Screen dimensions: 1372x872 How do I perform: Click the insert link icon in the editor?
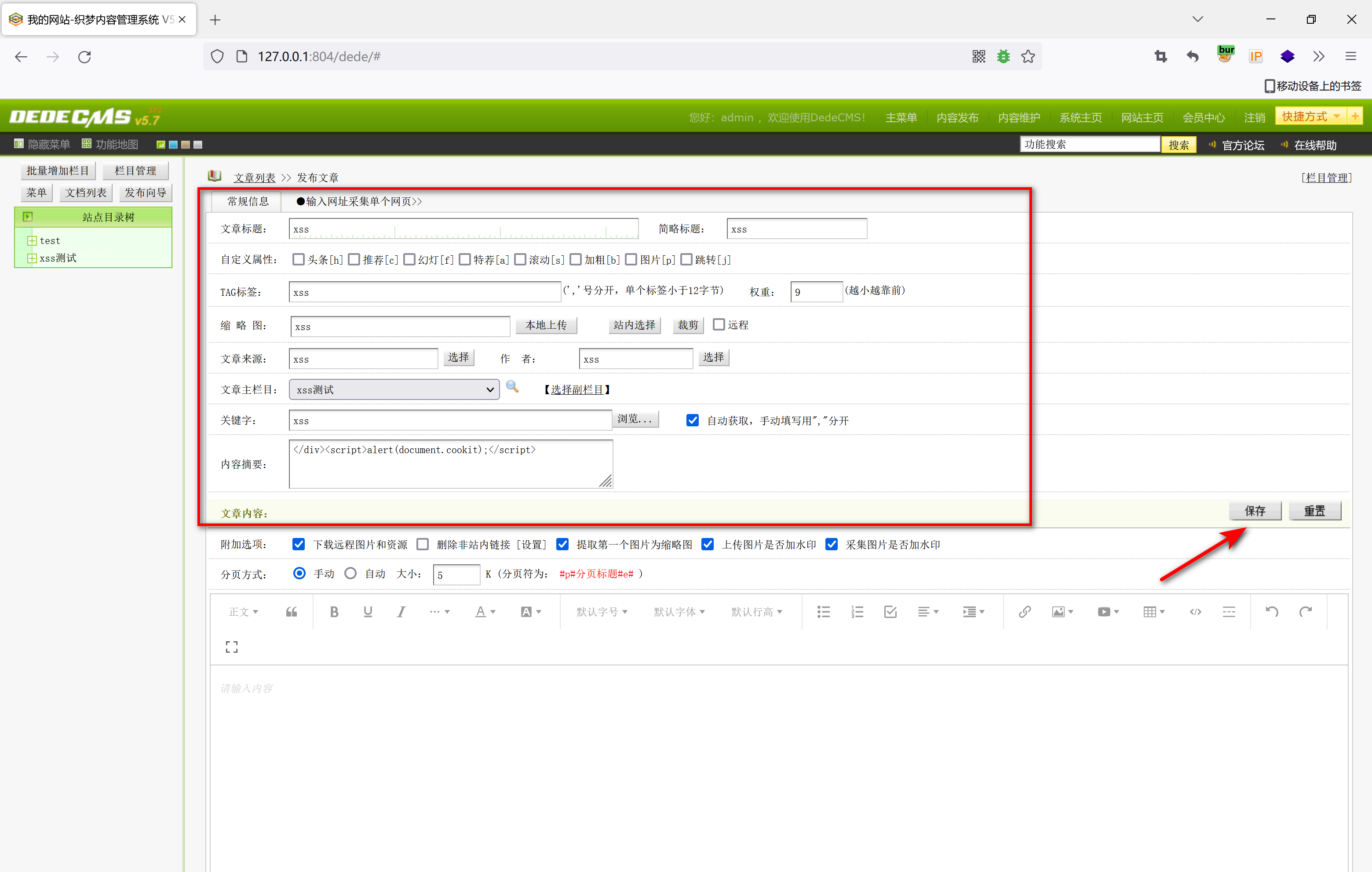(x=1025, y=612)
